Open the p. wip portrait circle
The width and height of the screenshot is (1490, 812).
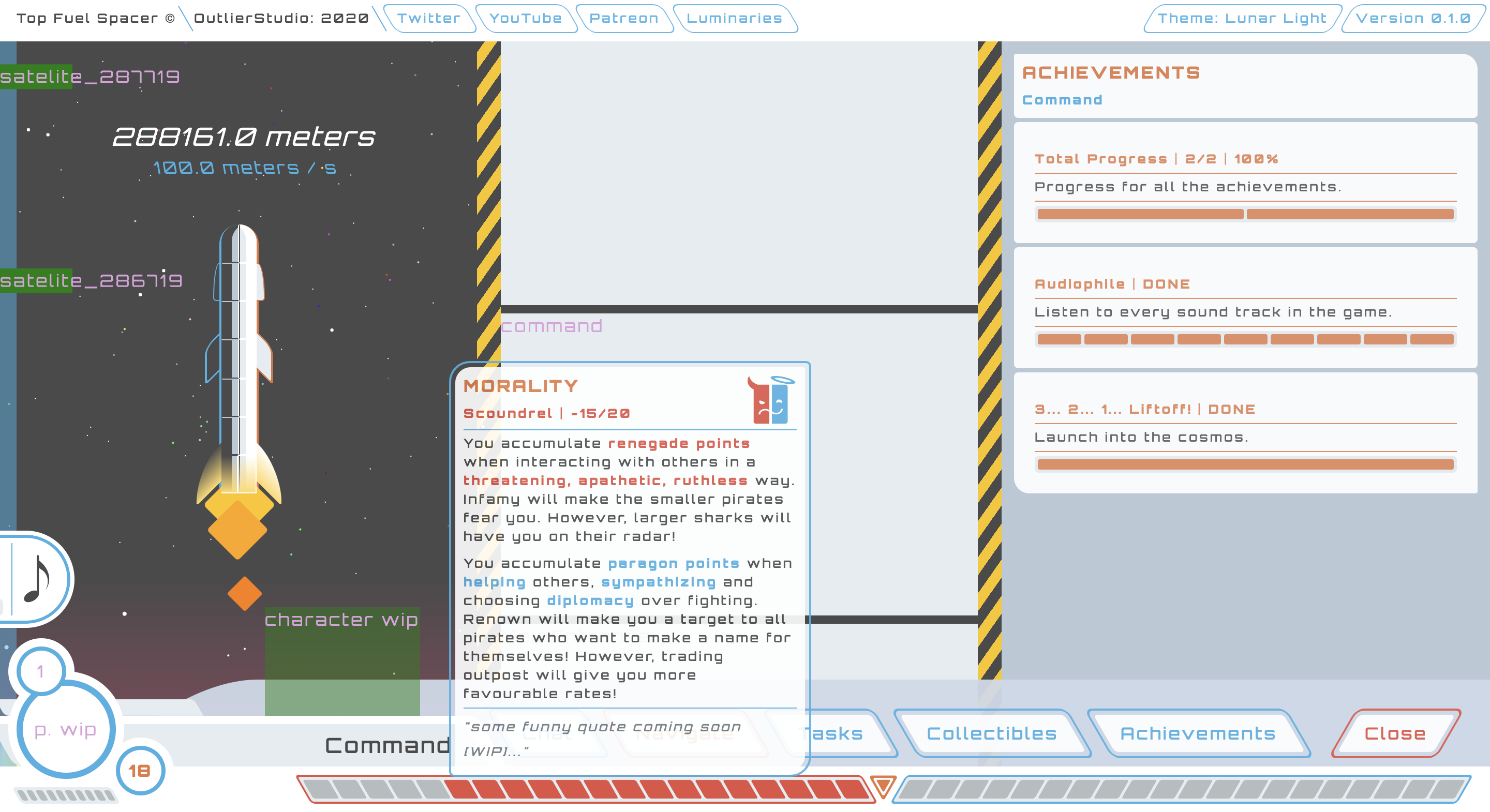point(66,729)
